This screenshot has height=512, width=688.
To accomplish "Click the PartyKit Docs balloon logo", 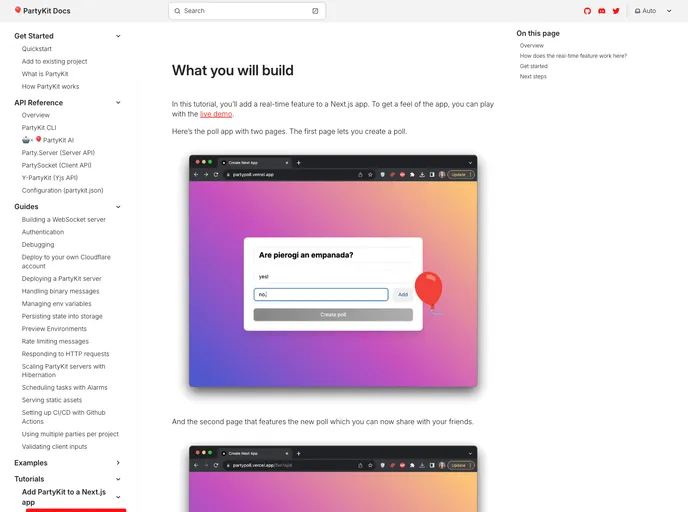I will coord(18,10).
